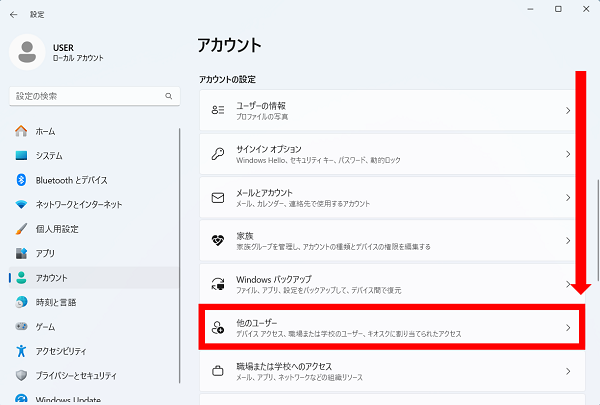Click the main page vertical scrollbar

[x=598, y=230]
